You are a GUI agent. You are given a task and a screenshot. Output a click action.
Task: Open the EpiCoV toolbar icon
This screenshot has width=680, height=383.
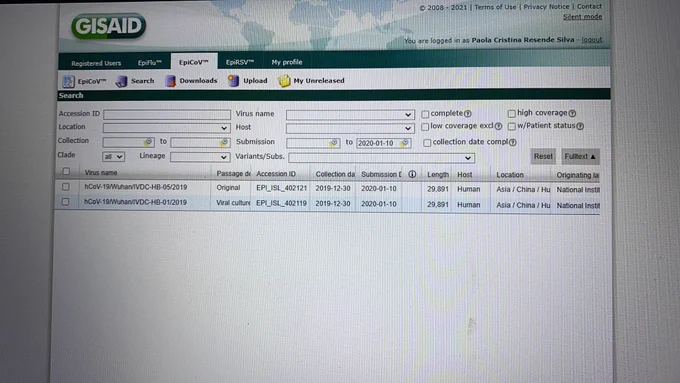pos(85,81)
